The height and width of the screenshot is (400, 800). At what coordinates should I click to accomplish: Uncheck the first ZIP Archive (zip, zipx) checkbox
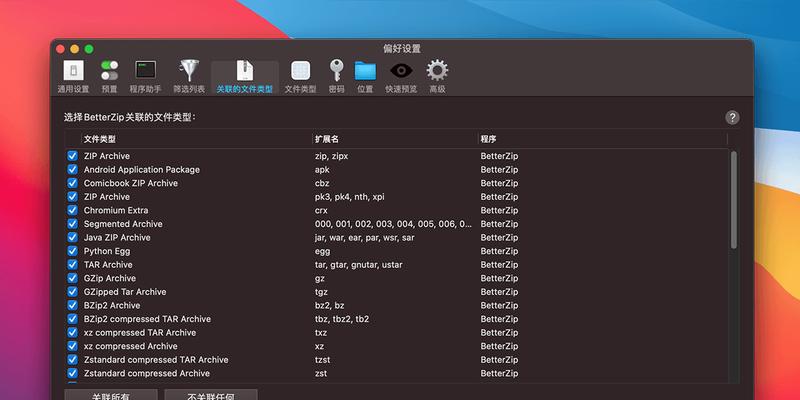72,156
